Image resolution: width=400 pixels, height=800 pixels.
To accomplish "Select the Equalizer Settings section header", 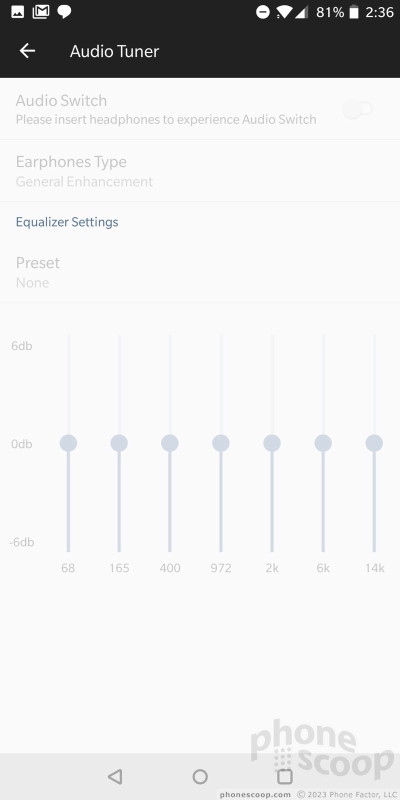I will point(67,222).
